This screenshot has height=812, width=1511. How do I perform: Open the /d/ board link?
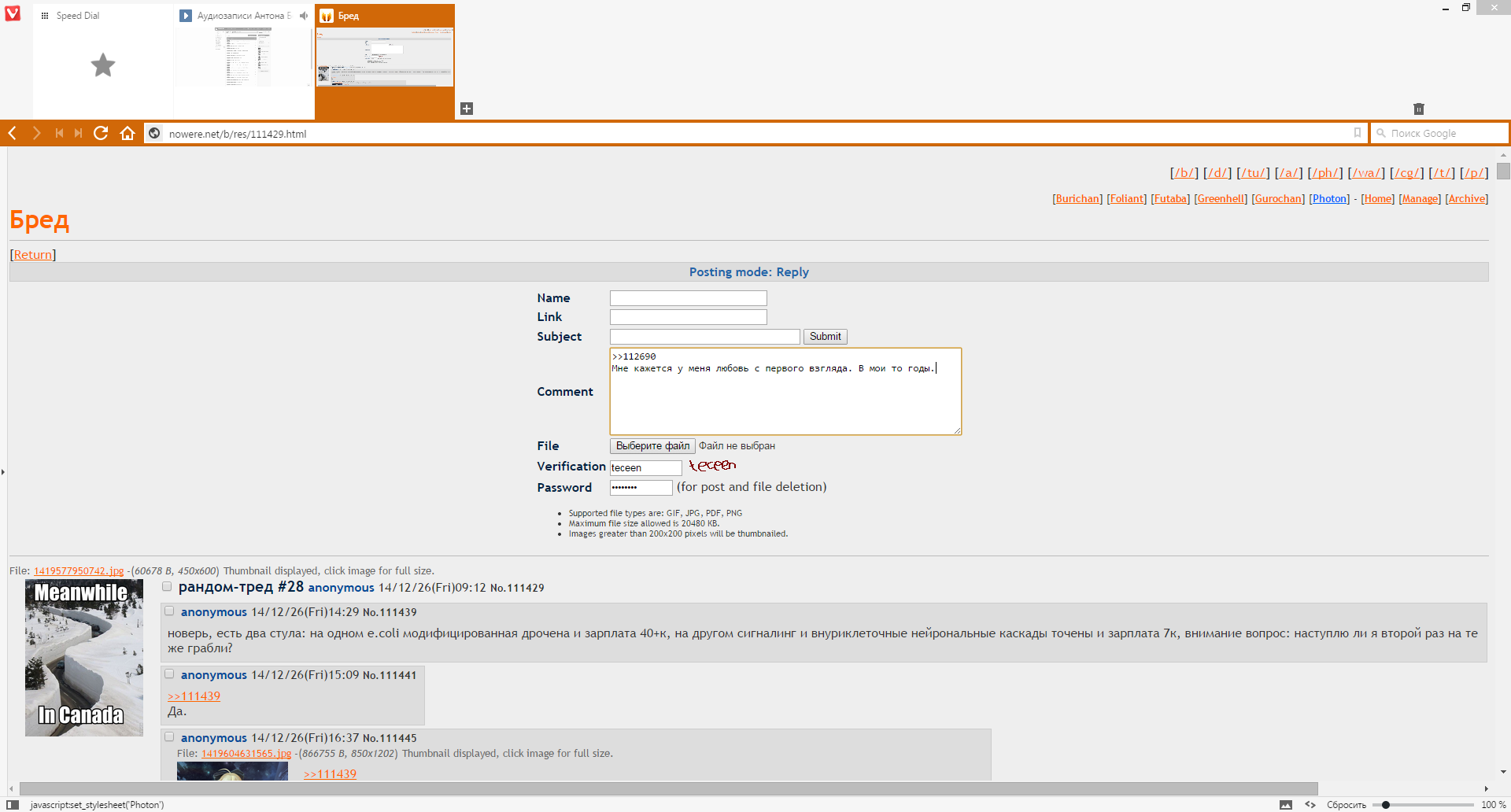1217,173
